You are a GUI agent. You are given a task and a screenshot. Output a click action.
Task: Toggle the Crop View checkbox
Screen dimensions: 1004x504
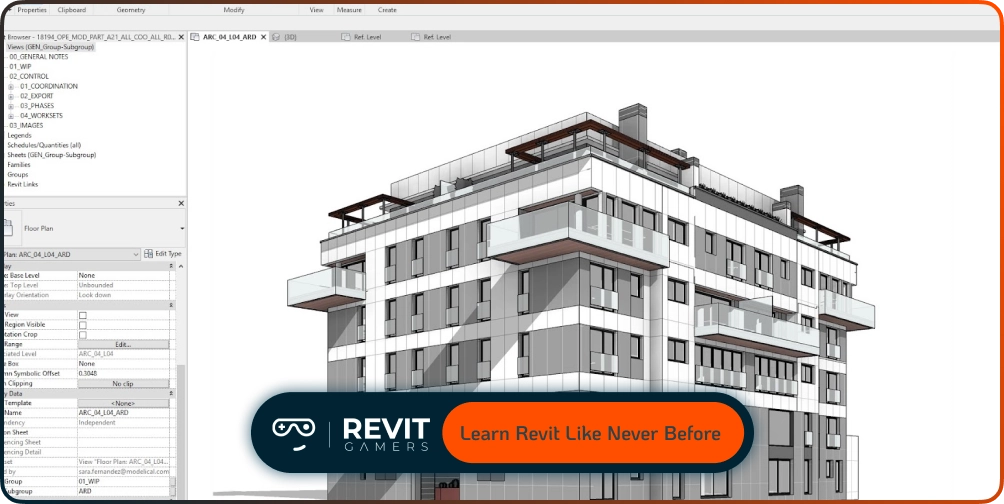click(x=82, y=315)
